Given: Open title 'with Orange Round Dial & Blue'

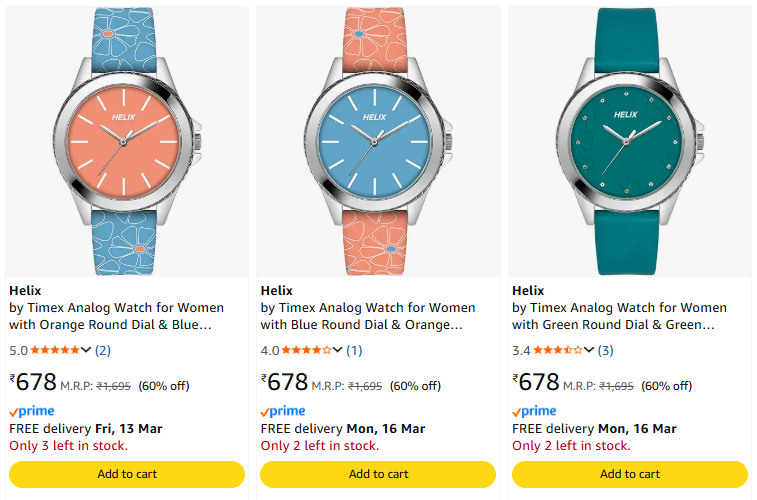Looking at the screenshot, I should 110,325.
